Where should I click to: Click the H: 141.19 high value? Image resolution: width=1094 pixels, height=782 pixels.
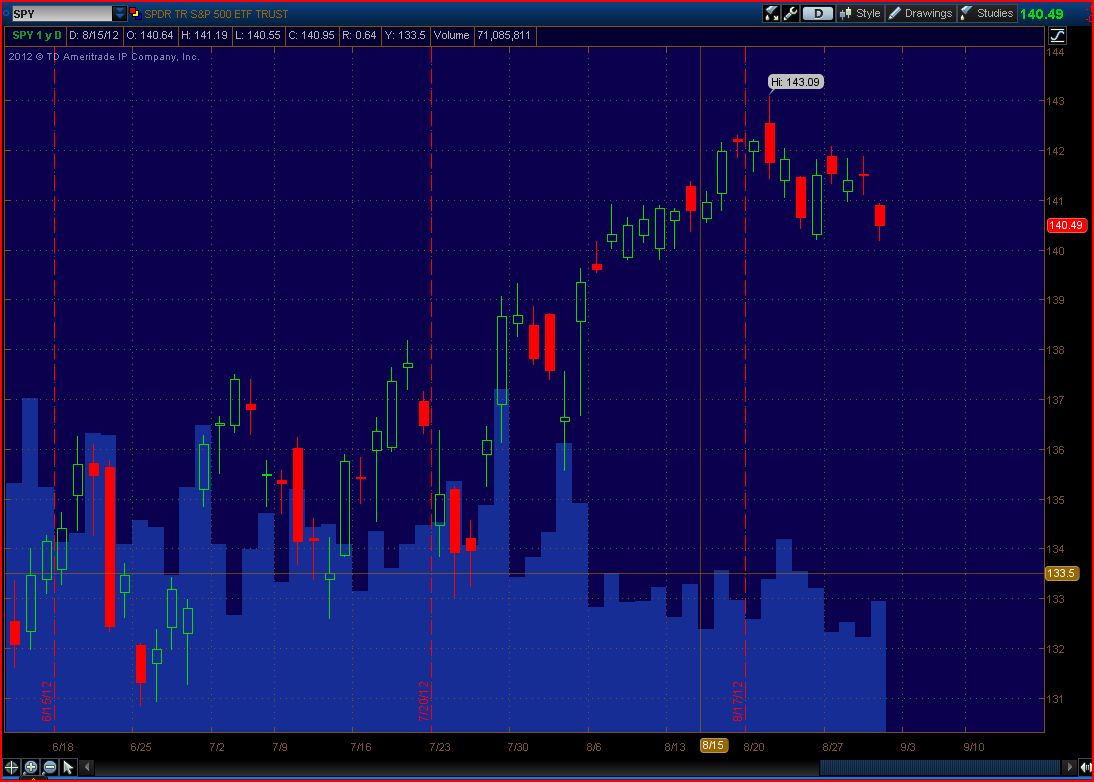coord(204,35)
